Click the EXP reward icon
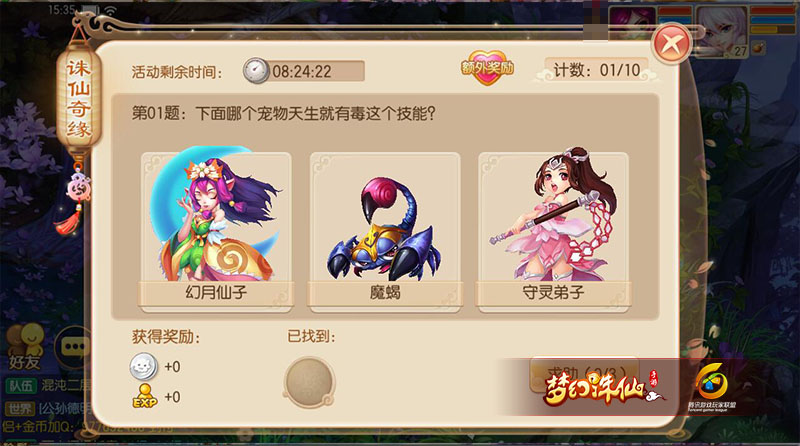This screenshot has height=446, width=800. tap(145, 397)
